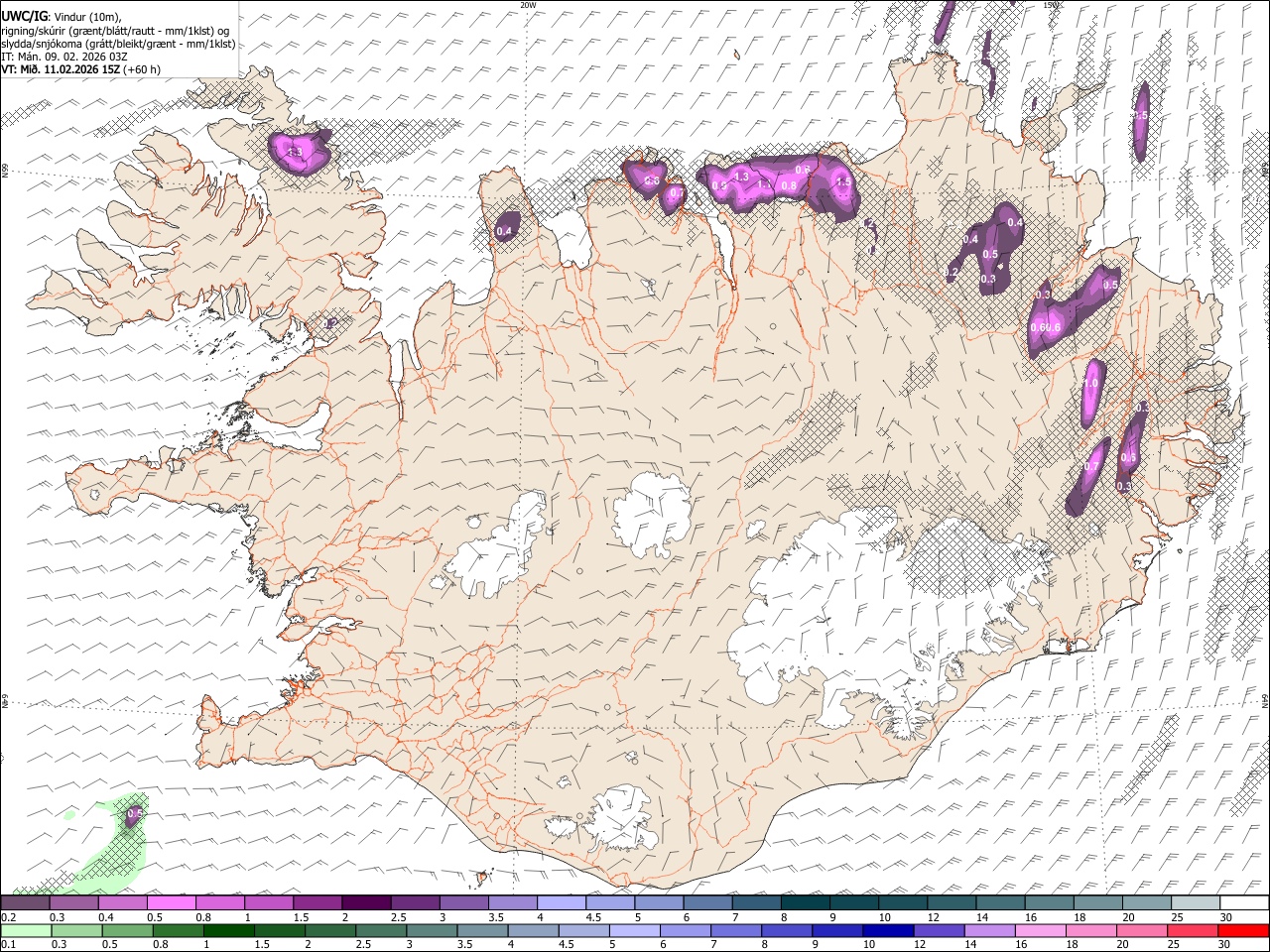Click the 20W longitude label at top
Viewport: 1270px width, 952px height.
(528, 5)
